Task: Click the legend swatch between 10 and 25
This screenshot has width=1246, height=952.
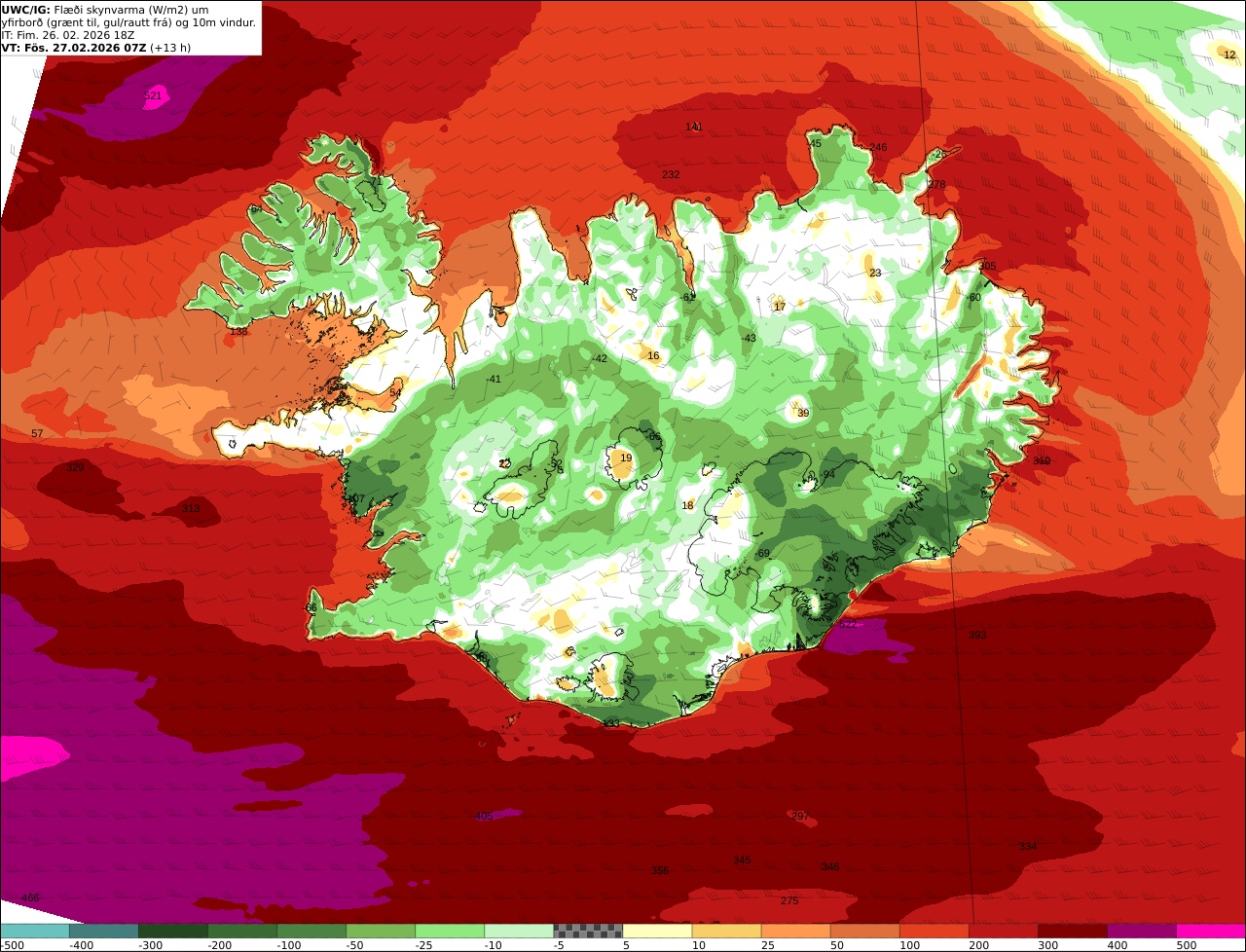Action: click(x=726, y=931)
